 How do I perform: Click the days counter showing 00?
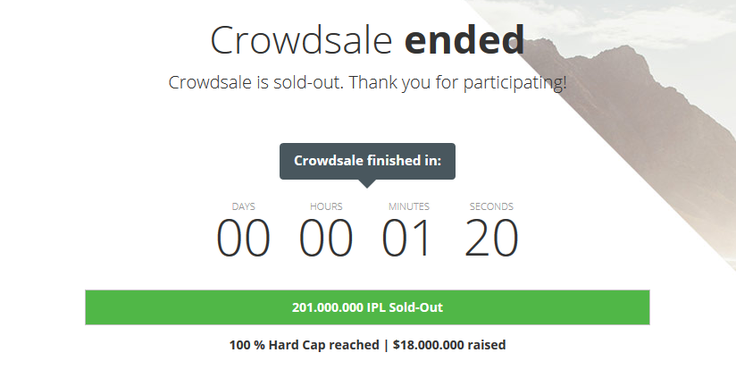[244, 239]
